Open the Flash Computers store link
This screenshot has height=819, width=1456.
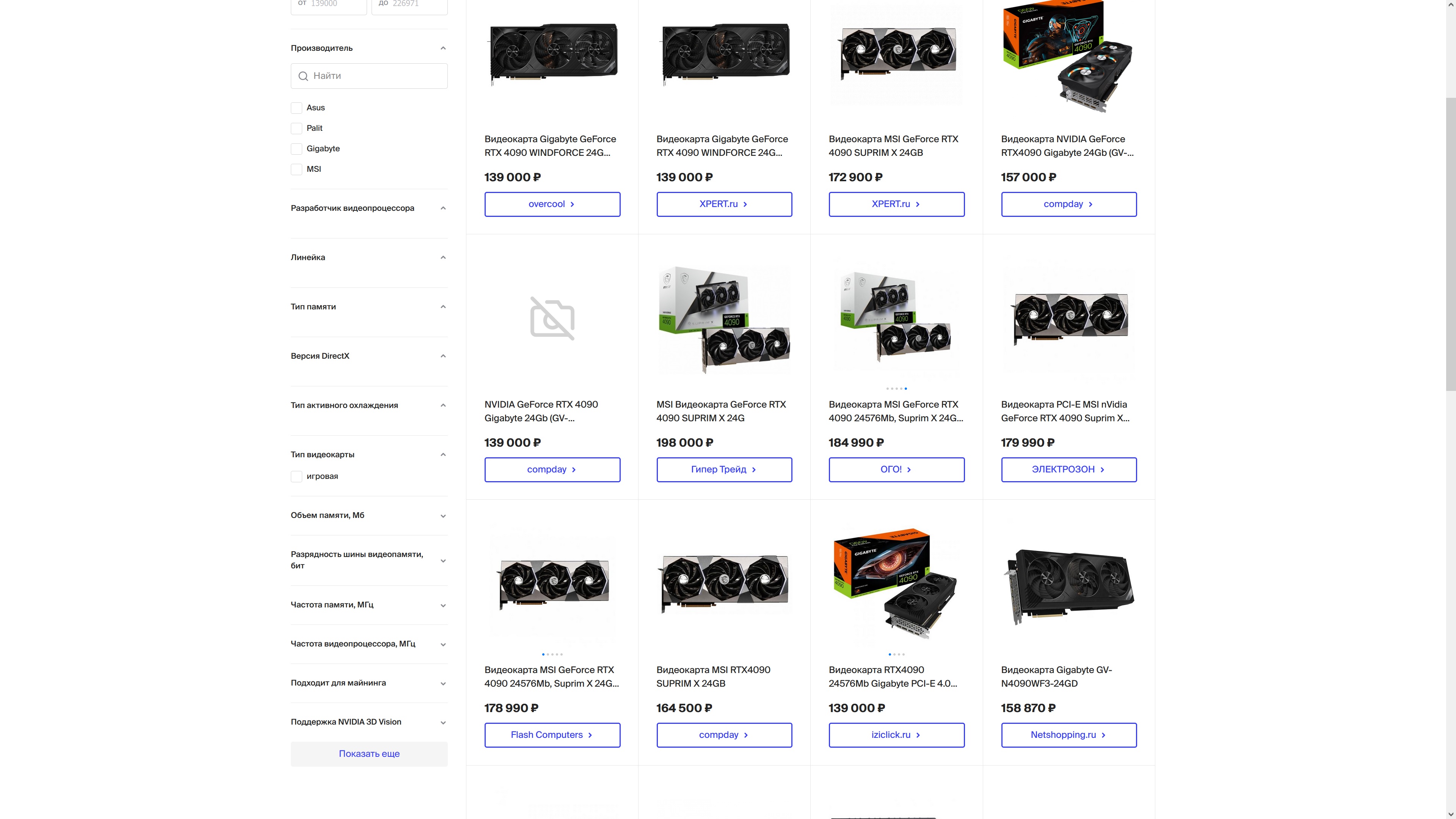[x=552, y=735]
